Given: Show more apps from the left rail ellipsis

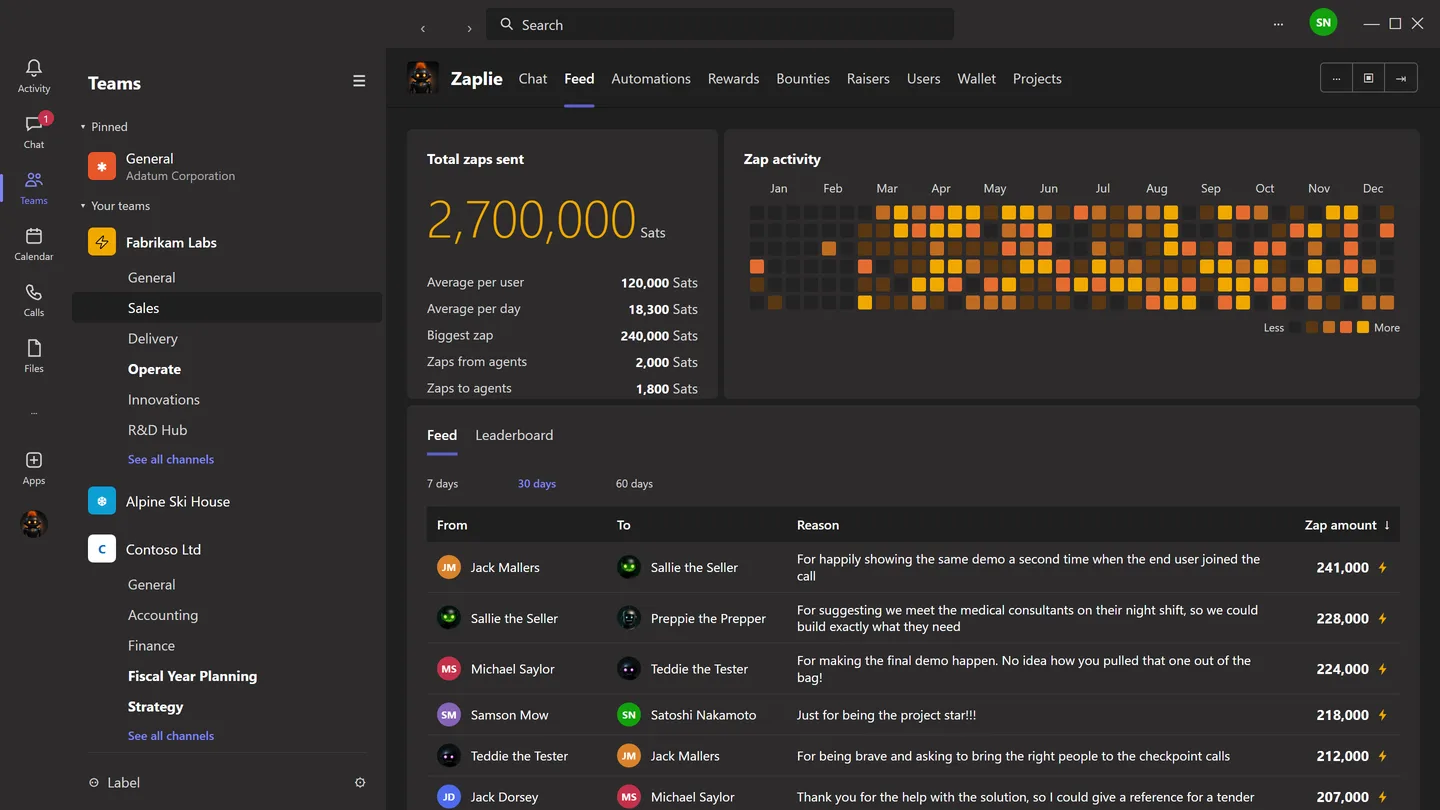Looking at the screenshot, I should [x=34, y=412].
